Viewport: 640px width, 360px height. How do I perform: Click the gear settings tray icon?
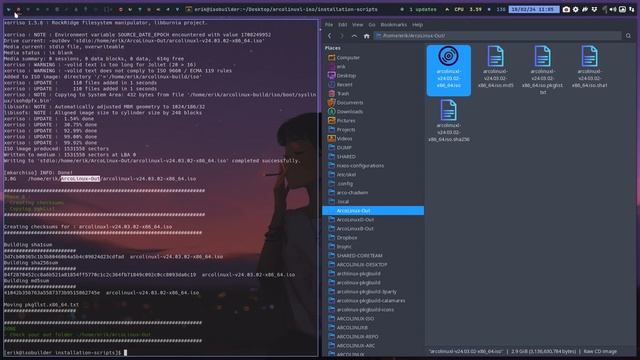[576, 9]
